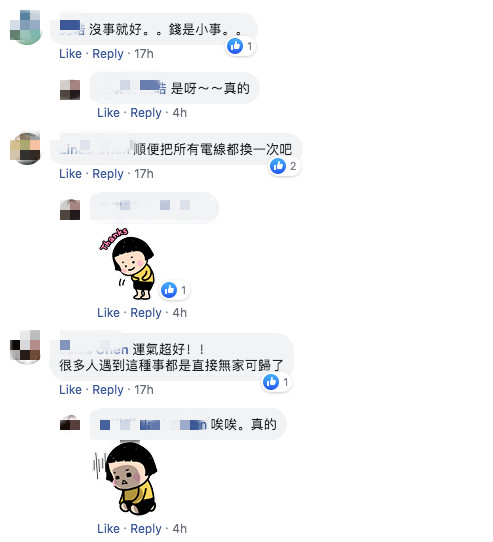This screenshot has width=493, height=542.
Task: Reply to the 順便把所有電線 comment
Action: tap(108, 174)
